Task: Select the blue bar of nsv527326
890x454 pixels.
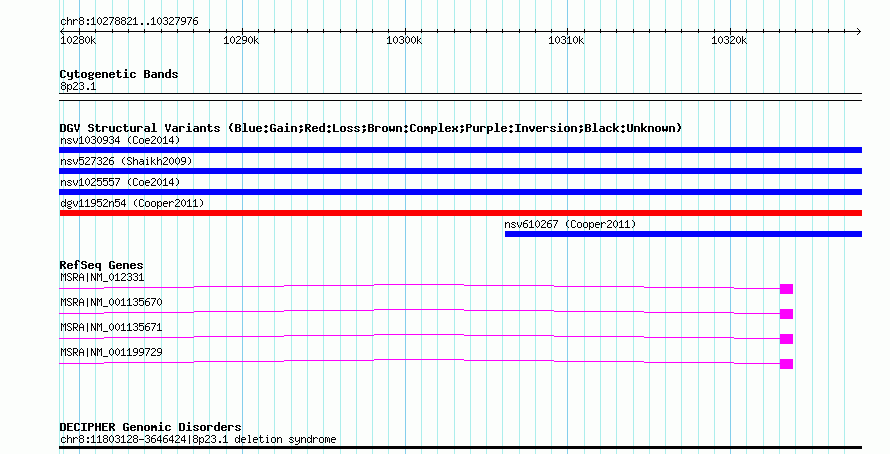Action: (460, 171)
